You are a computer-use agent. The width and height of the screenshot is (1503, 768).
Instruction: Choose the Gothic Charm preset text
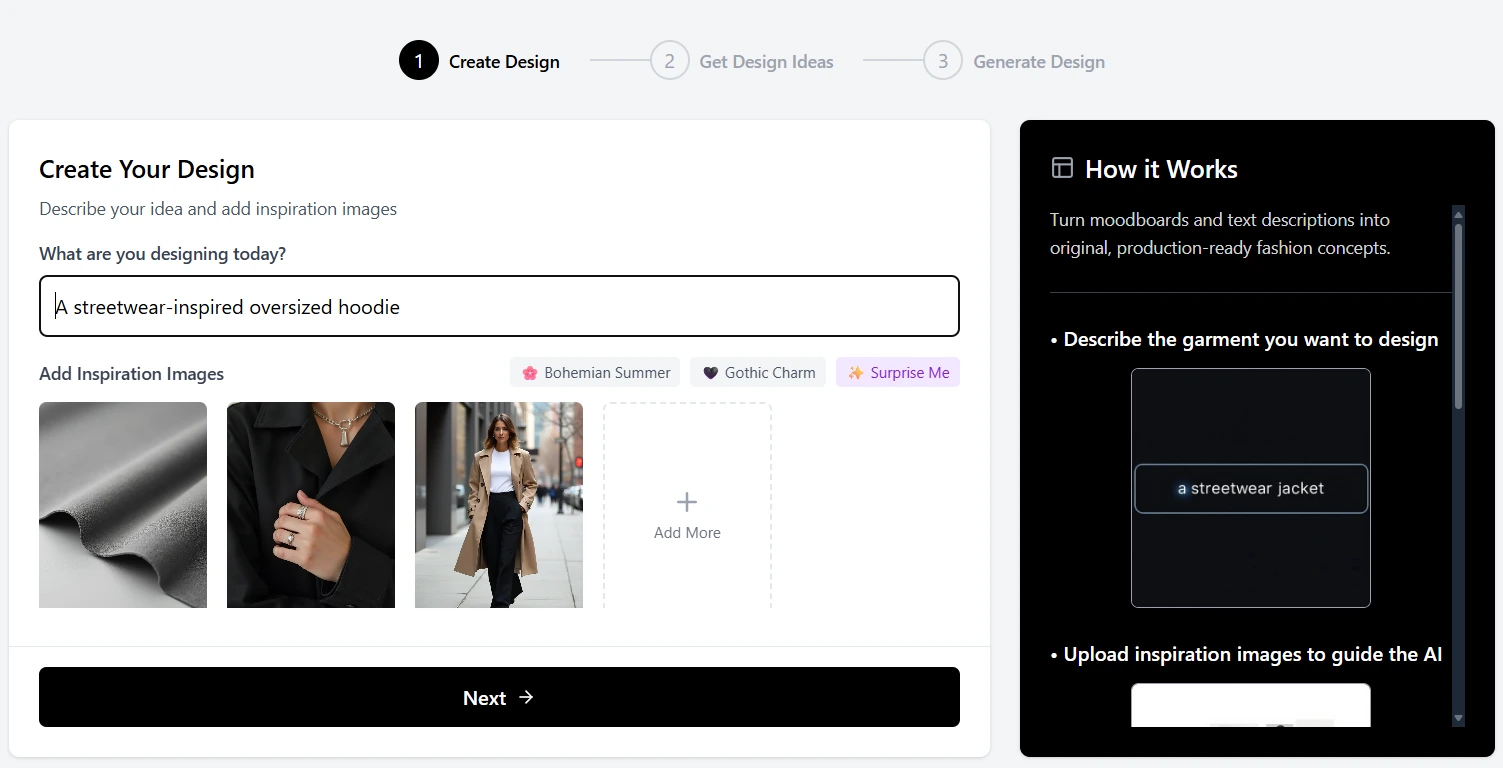click(x=770, y=373)
